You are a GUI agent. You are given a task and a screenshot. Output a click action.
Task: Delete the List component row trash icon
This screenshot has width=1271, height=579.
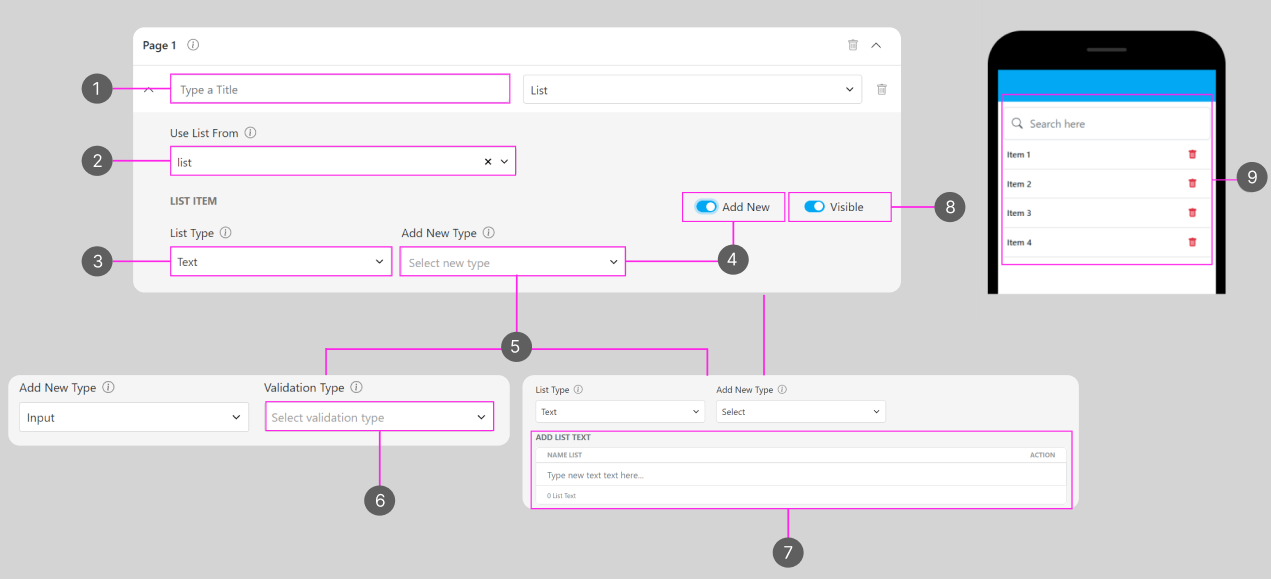coord(881,90)
